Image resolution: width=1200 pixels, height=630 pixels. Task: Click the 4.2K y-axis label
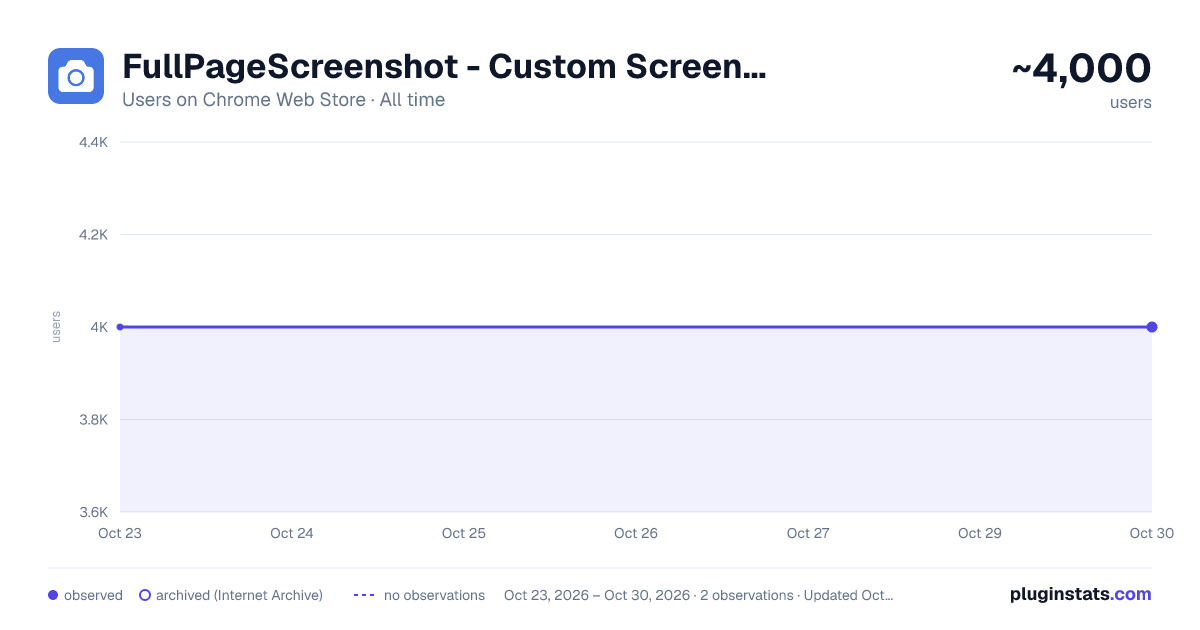[93, 235]
